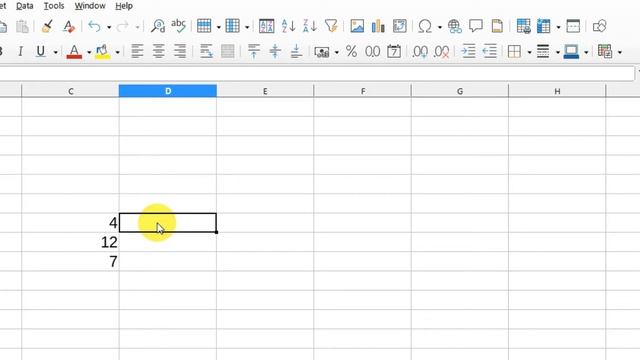Apply yellow background color highlight
Image resolution: width=640 pixels, height=360 pixels.
102,52
